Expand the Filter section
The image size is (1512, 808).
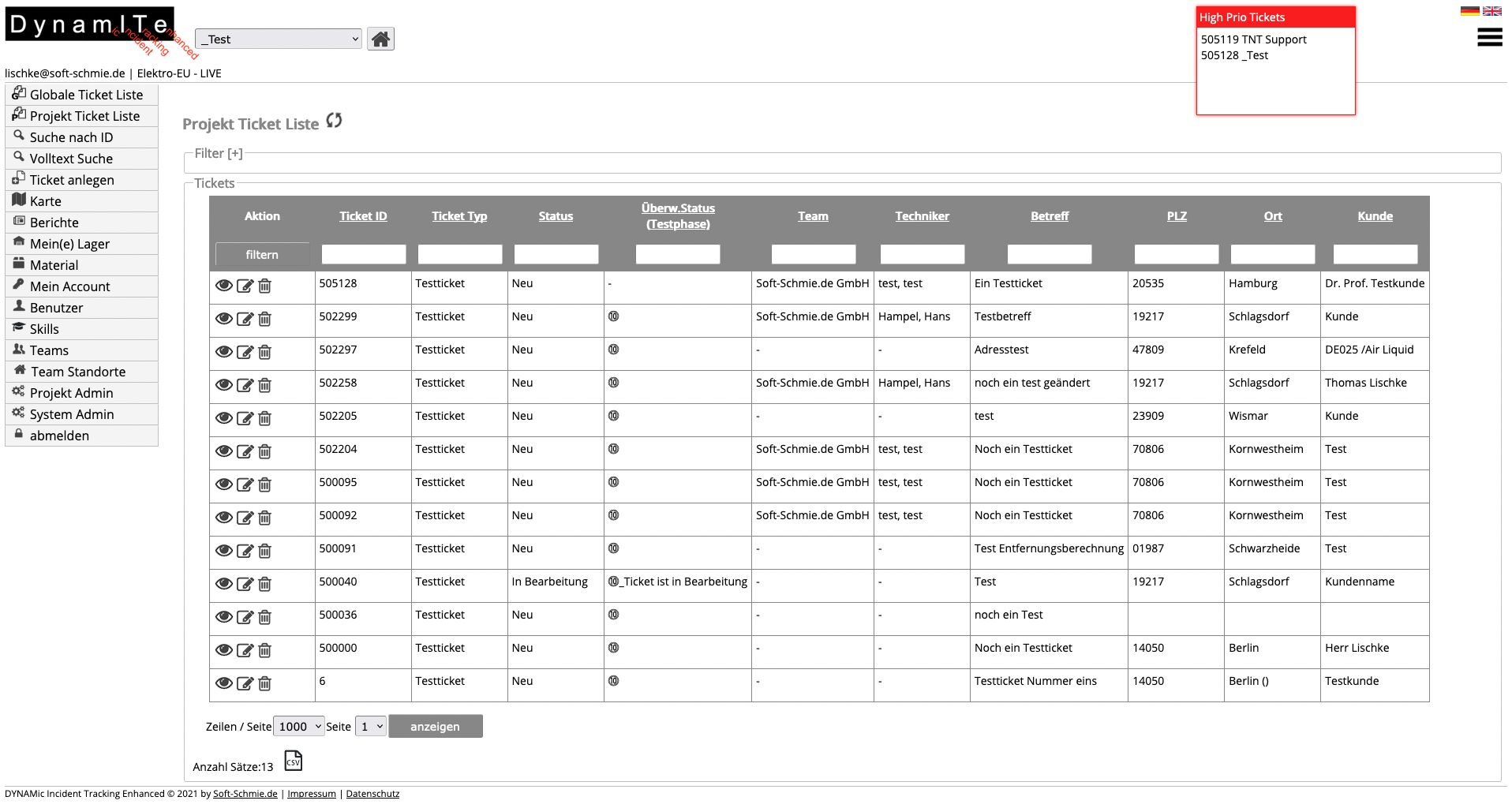[217, 152]
